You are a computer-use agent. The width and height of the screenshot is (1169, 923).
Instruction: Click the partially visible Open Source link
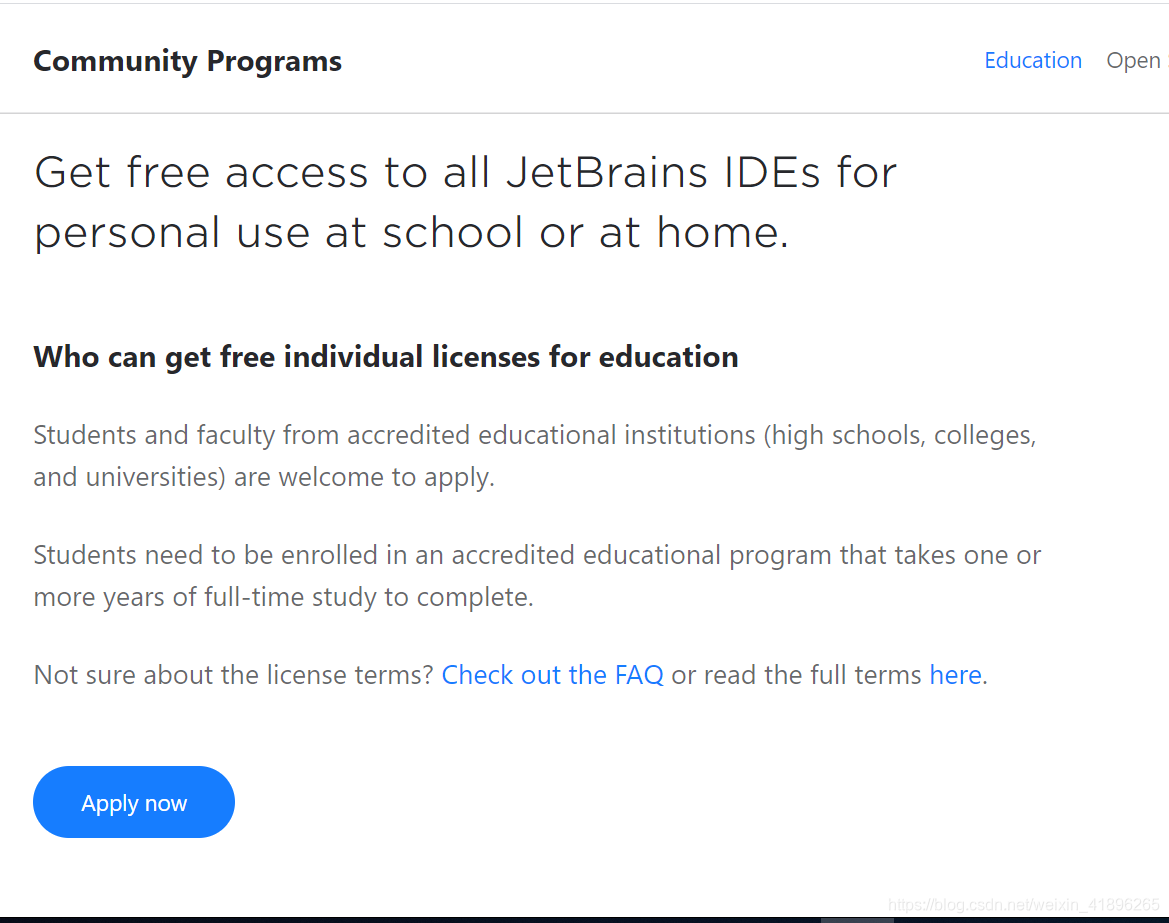1140,60
